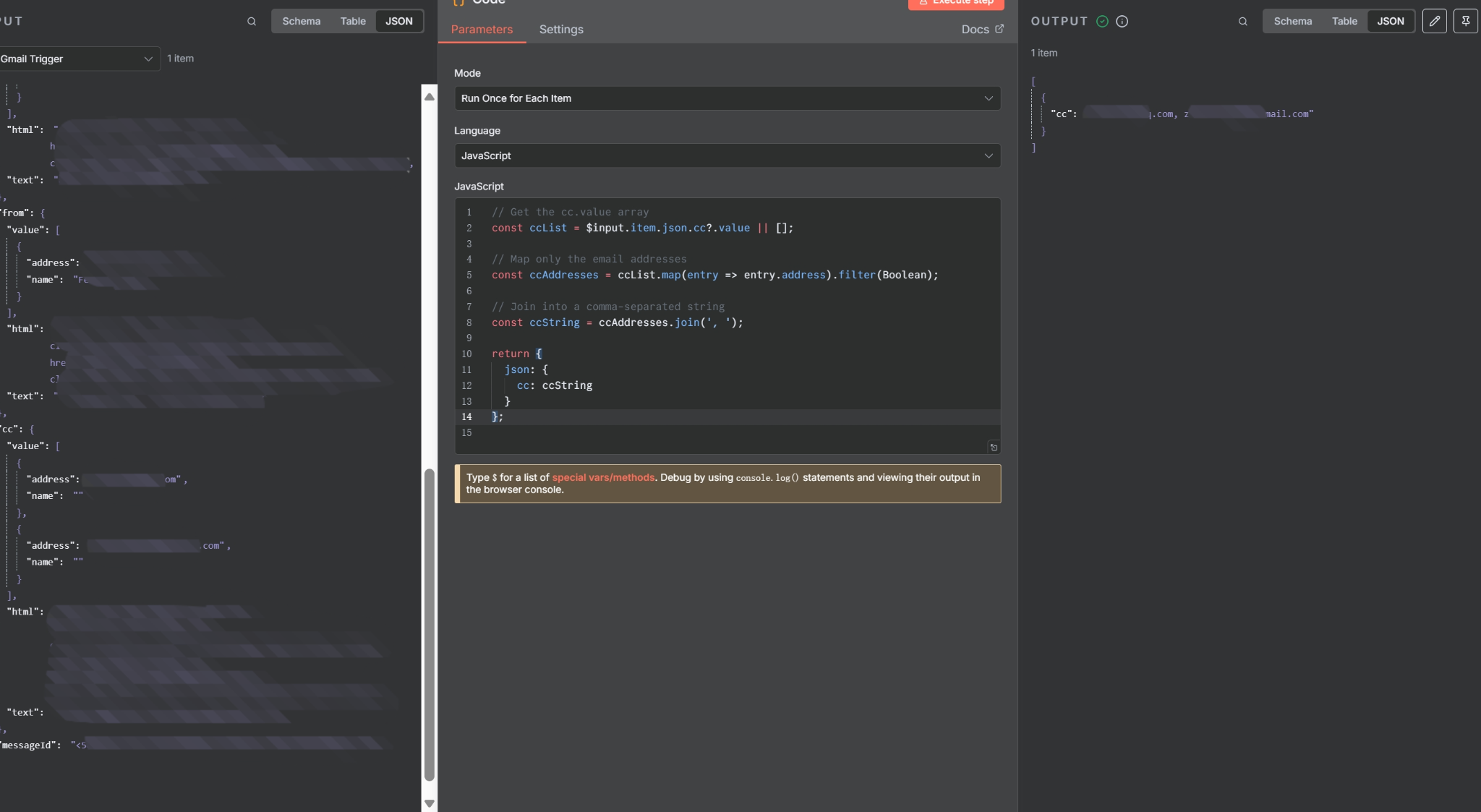Click the green output success checkmark icon
The width and height of the screenshot is (1481, 812).
click(1102, 22)
